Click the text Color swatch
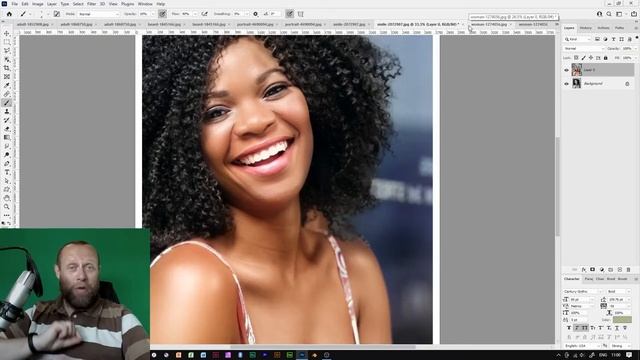This screenshot has width=640, height=360. [622, 320]
